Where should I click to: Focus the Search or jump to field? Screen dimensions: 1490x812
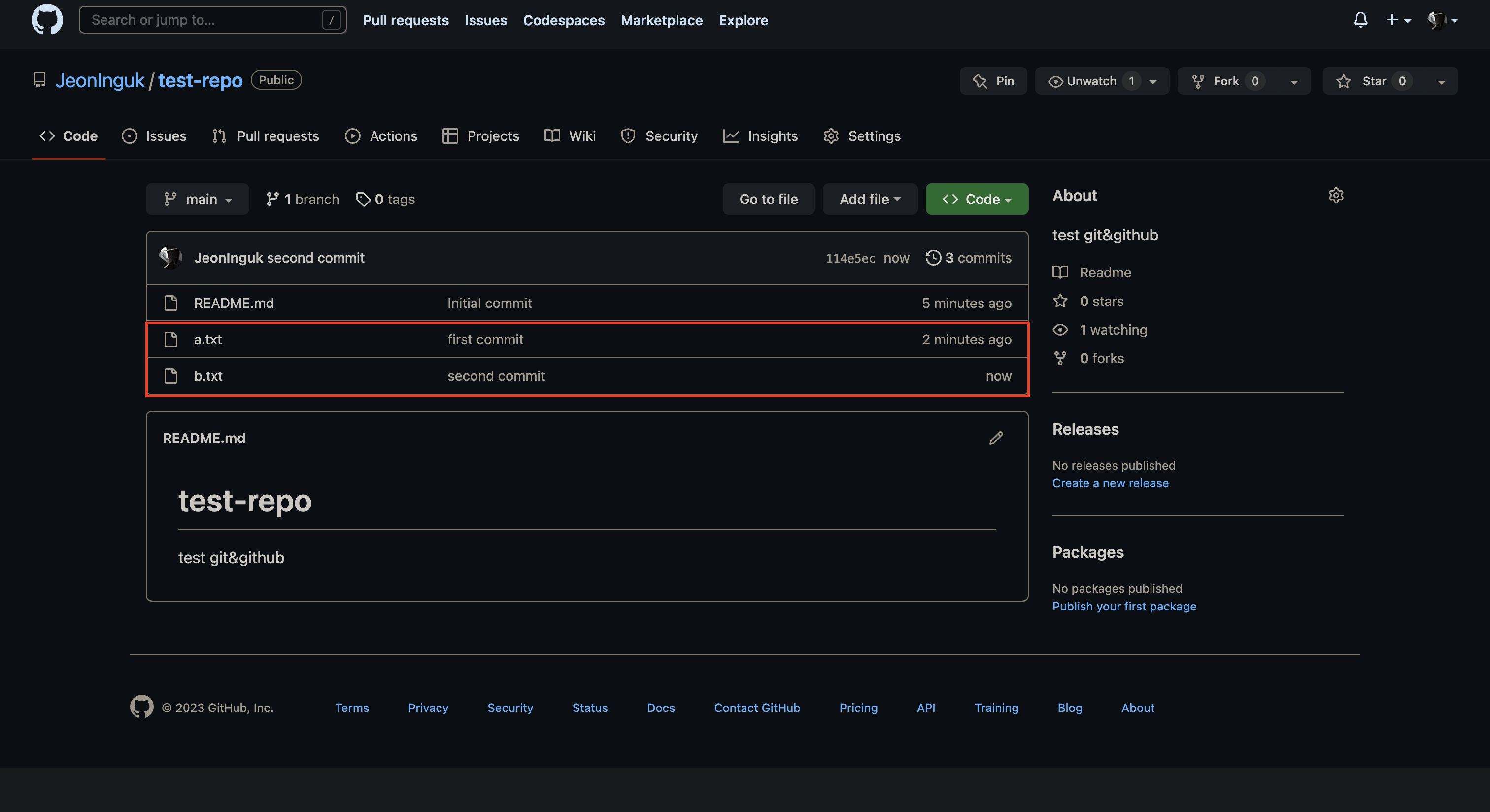click(x=205, y=20)
